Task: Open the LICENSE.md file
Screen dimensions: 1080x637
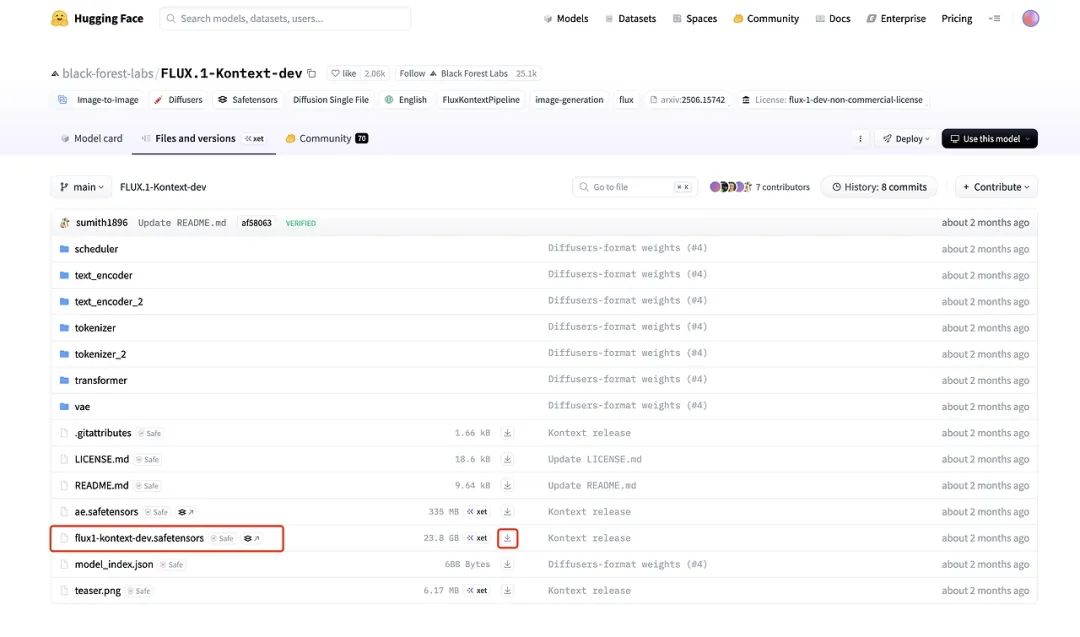Action: (x=101, y=459)
